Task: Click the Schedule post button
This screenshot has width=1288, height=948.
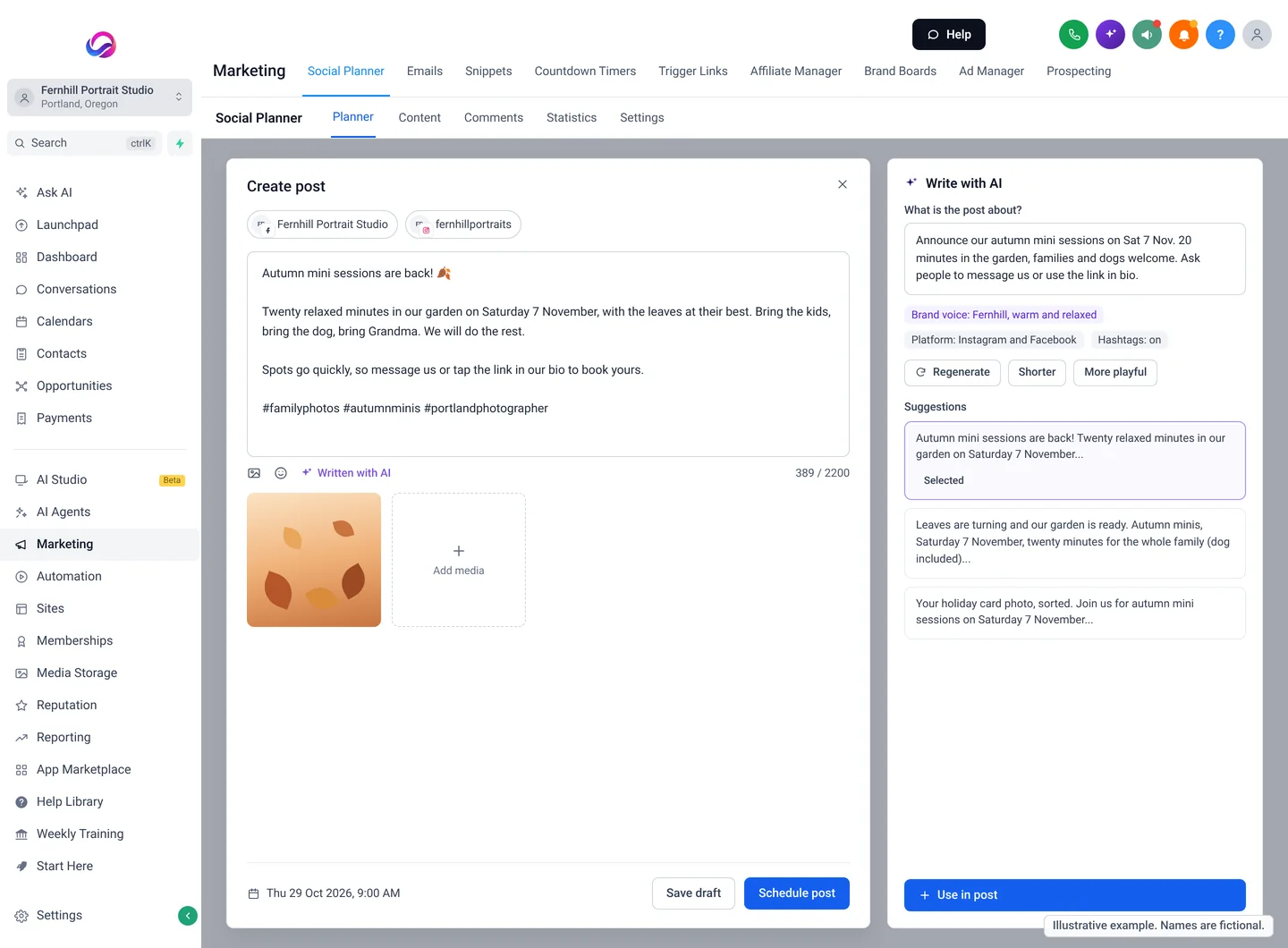Action: pos(797,893)
